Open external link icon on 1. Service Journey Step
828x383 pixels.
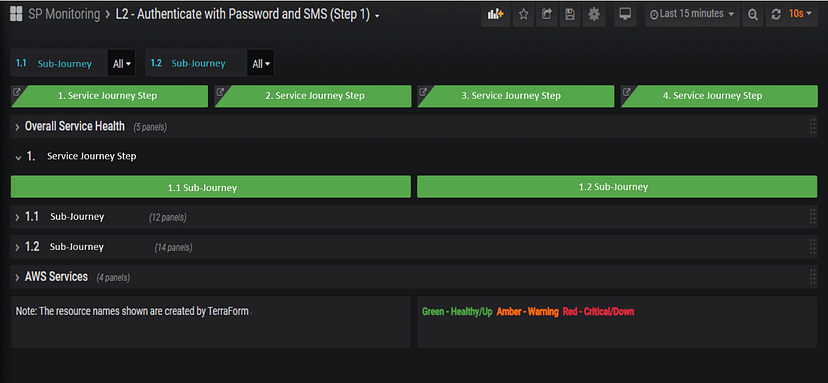click(x=16, y=91)
